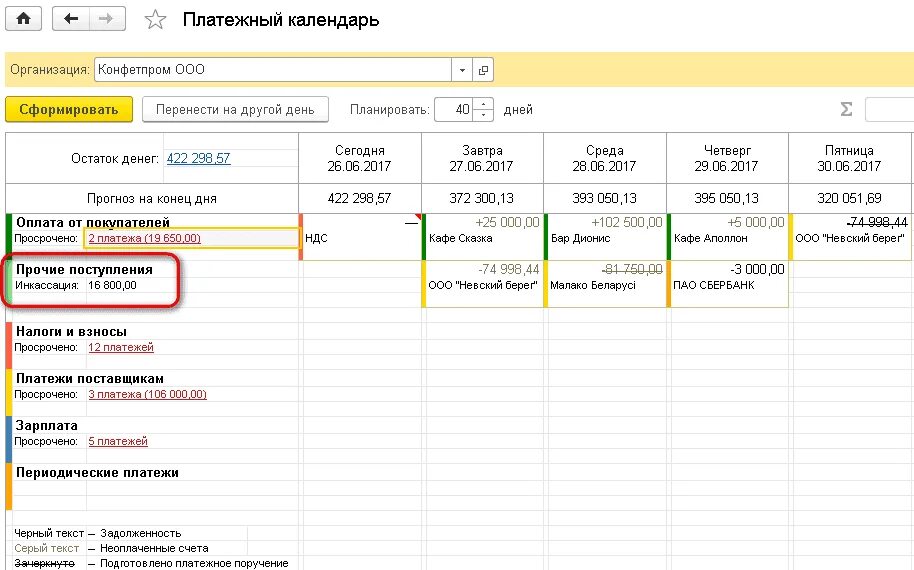
Task: Open tomorrow's ООО "Невский берег" -74 998,44 payment
Action: 483,284
